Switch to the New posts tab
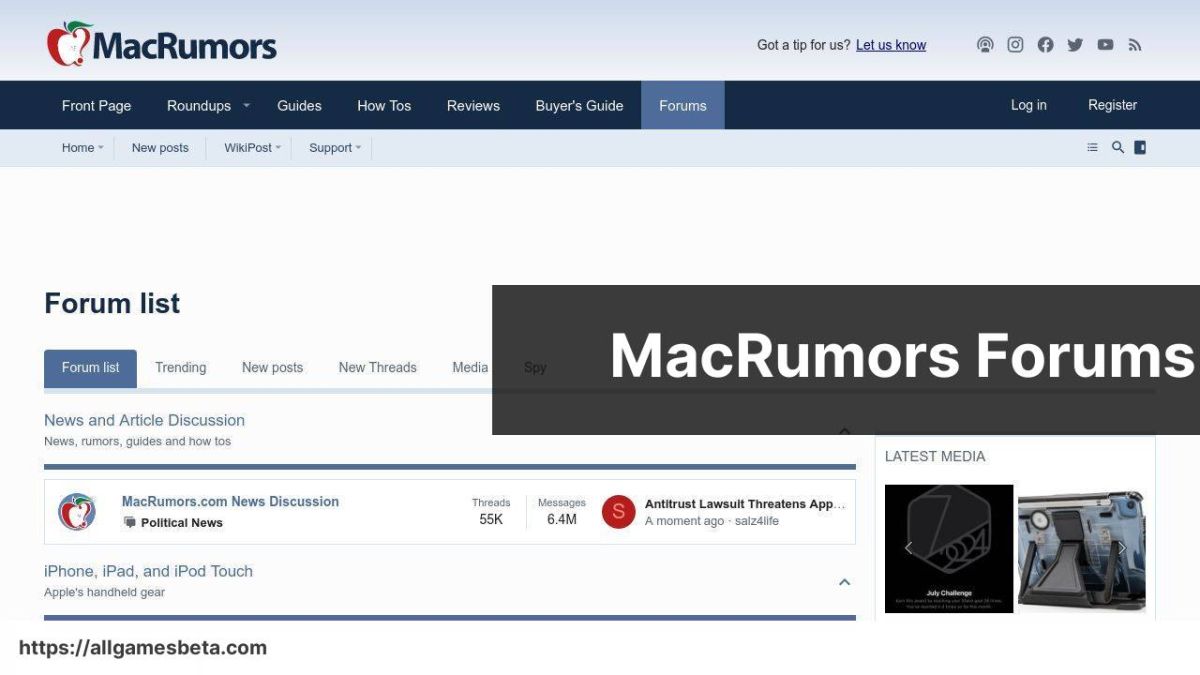 pyautogui.click(x=272, y=368)
